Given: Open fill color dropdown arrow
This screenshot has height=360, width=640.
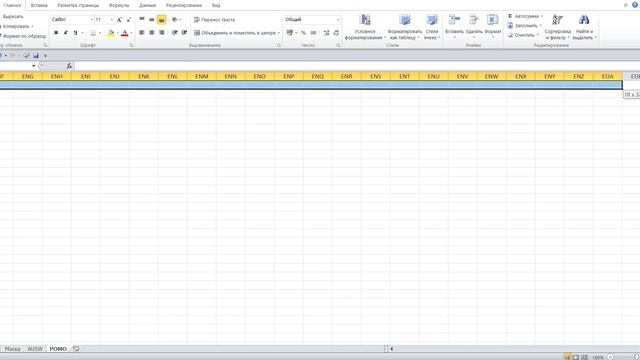Looking at the screenshot, I should point(118,33).
